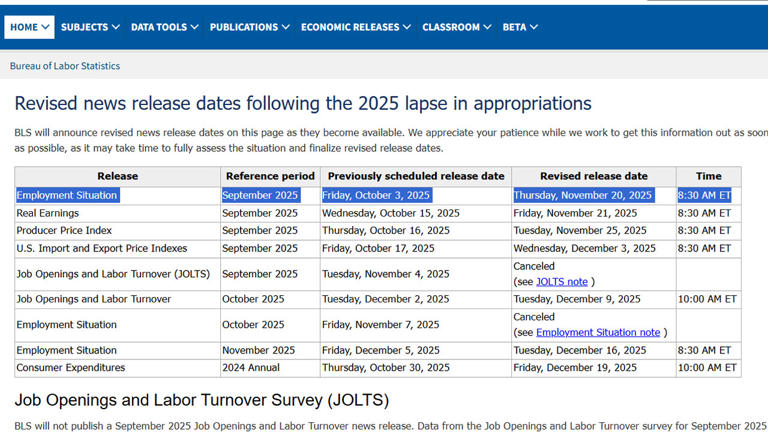The image size is (768, 432).
Task: Click the Time column header
Action: tap(708, 176)
